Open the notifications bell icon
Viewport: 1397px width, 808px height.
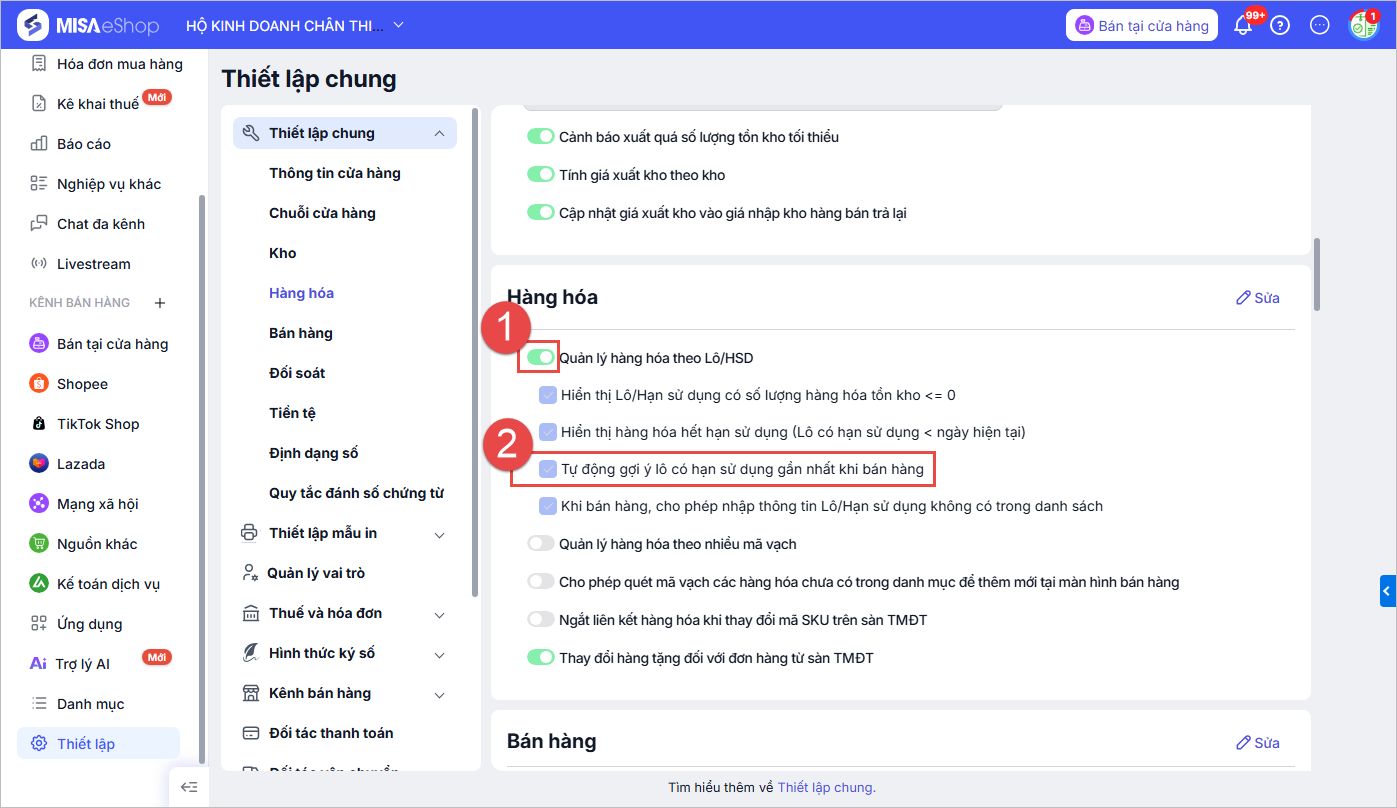(x=1244, y=26)
